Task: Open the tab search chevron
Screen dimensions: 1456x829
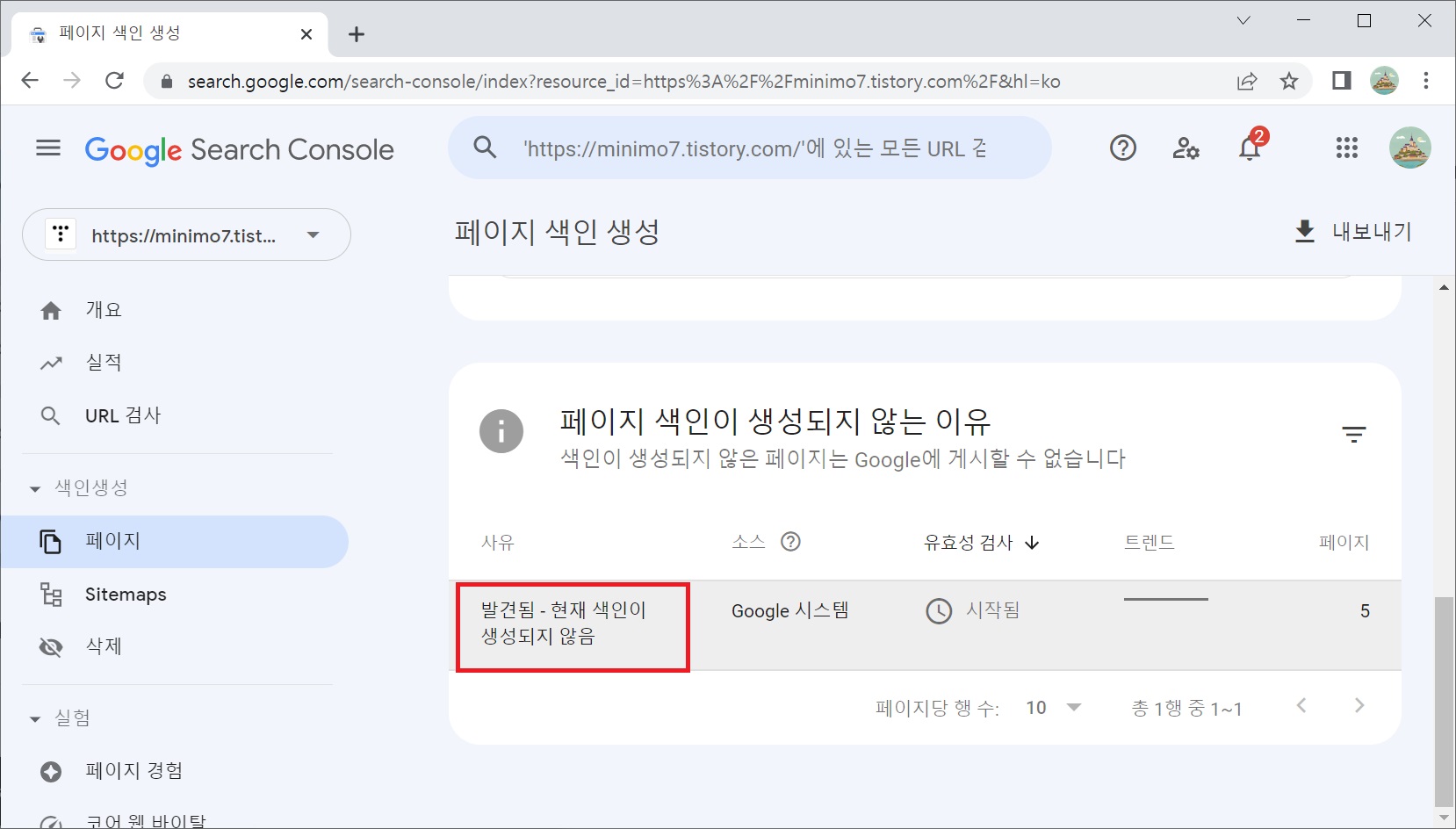Action: (x=1243, y=20)
